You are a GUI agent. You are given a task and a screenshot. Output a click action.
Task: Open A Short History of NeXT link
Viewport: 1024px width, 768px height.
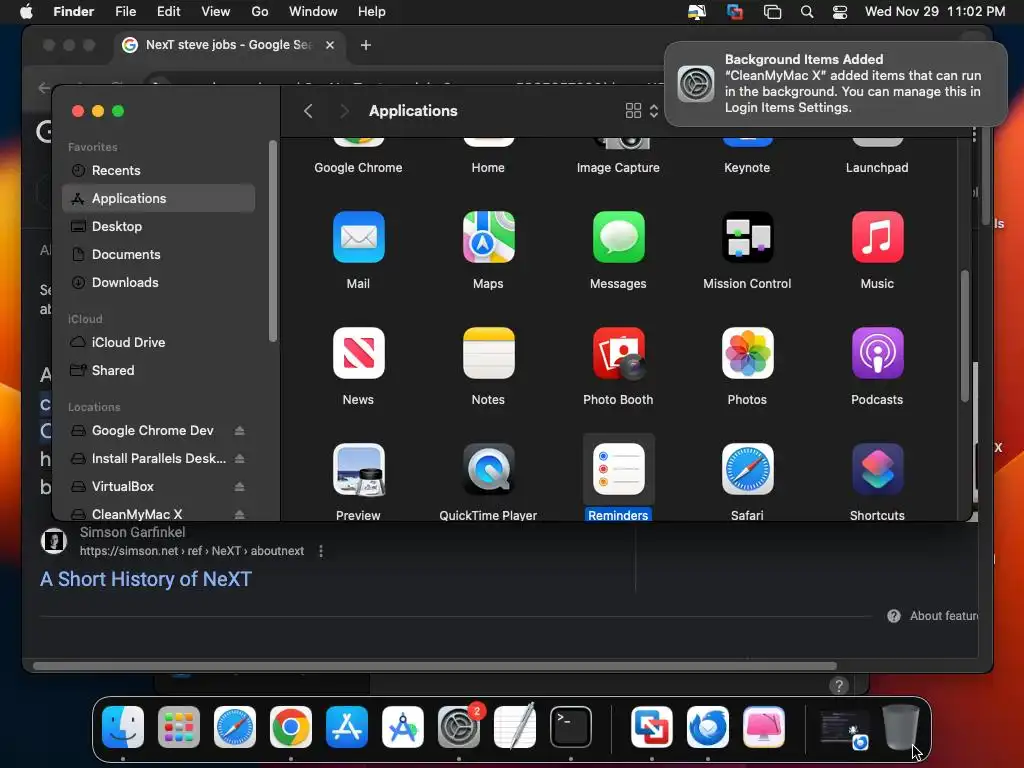click(x=146, y=579)
